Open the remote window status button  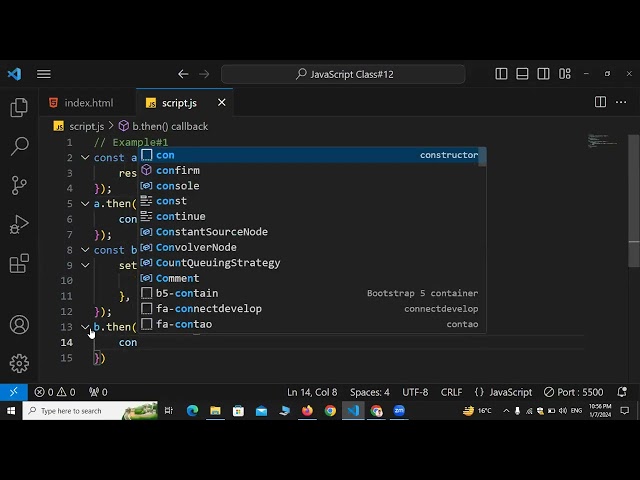[13, 392]
